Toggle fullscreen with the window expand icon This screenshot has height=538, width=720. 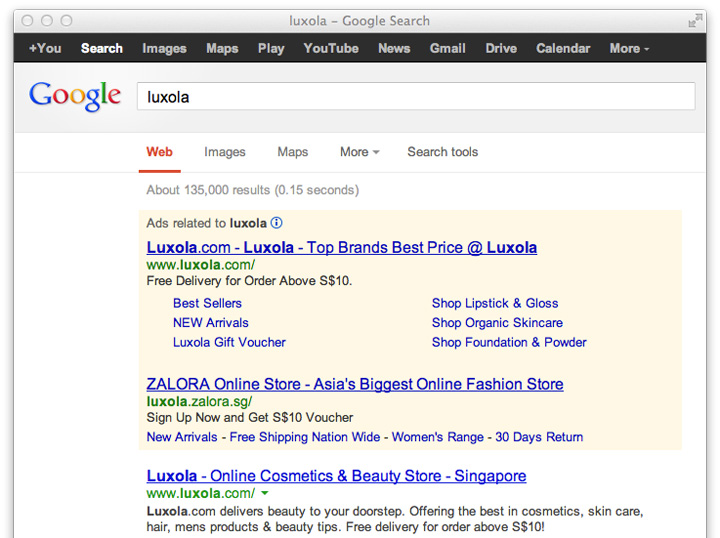coord(695,21)
